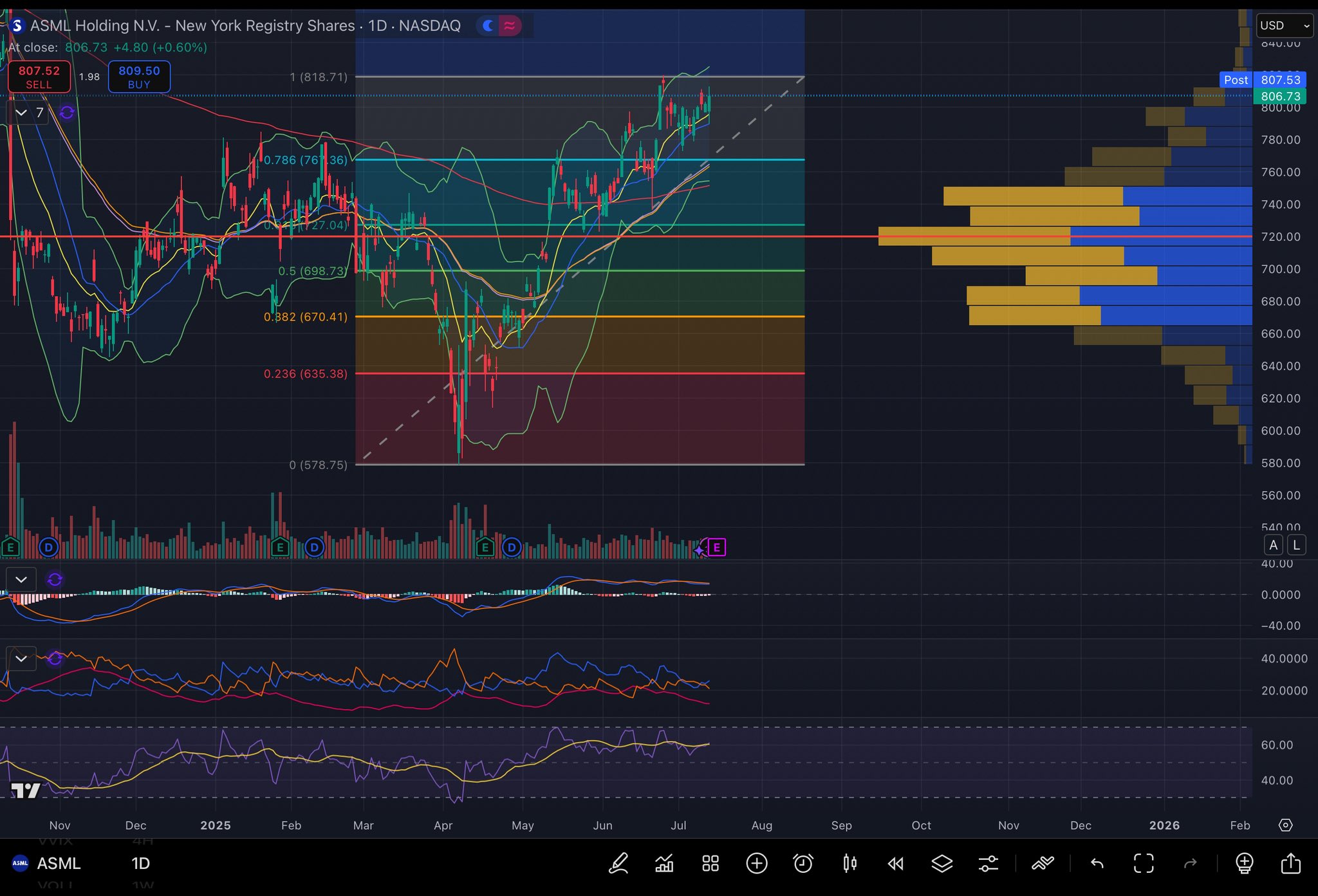Viewport: 1318px width, 896px height.
Task: Collapse the MACD pane legend chevron
Action: tap(21, 579)
